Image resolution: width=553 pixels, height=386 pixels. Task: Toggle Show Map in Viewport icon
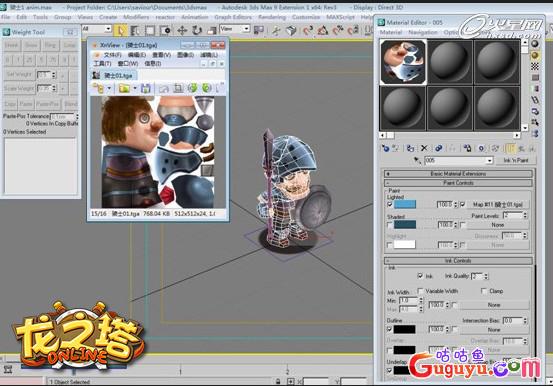click(x=496, y=149)
